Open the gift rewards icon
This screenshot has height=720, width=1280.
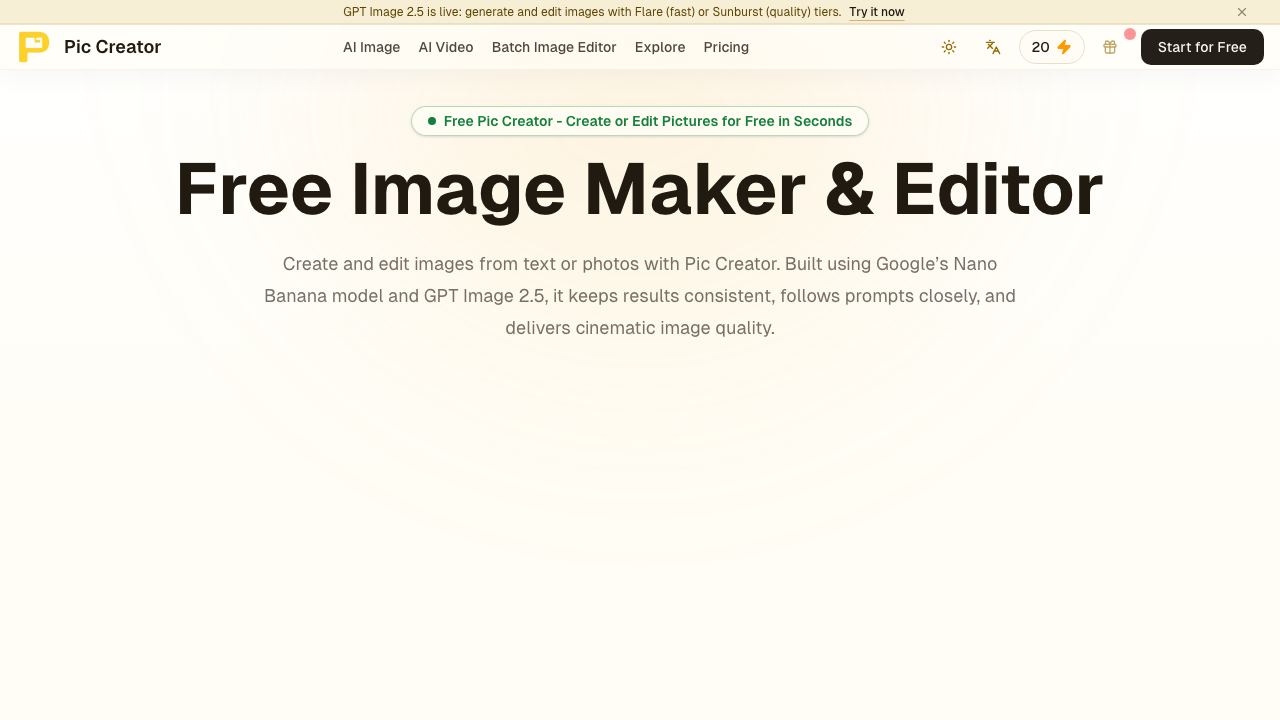click(x=1110, y=47)
